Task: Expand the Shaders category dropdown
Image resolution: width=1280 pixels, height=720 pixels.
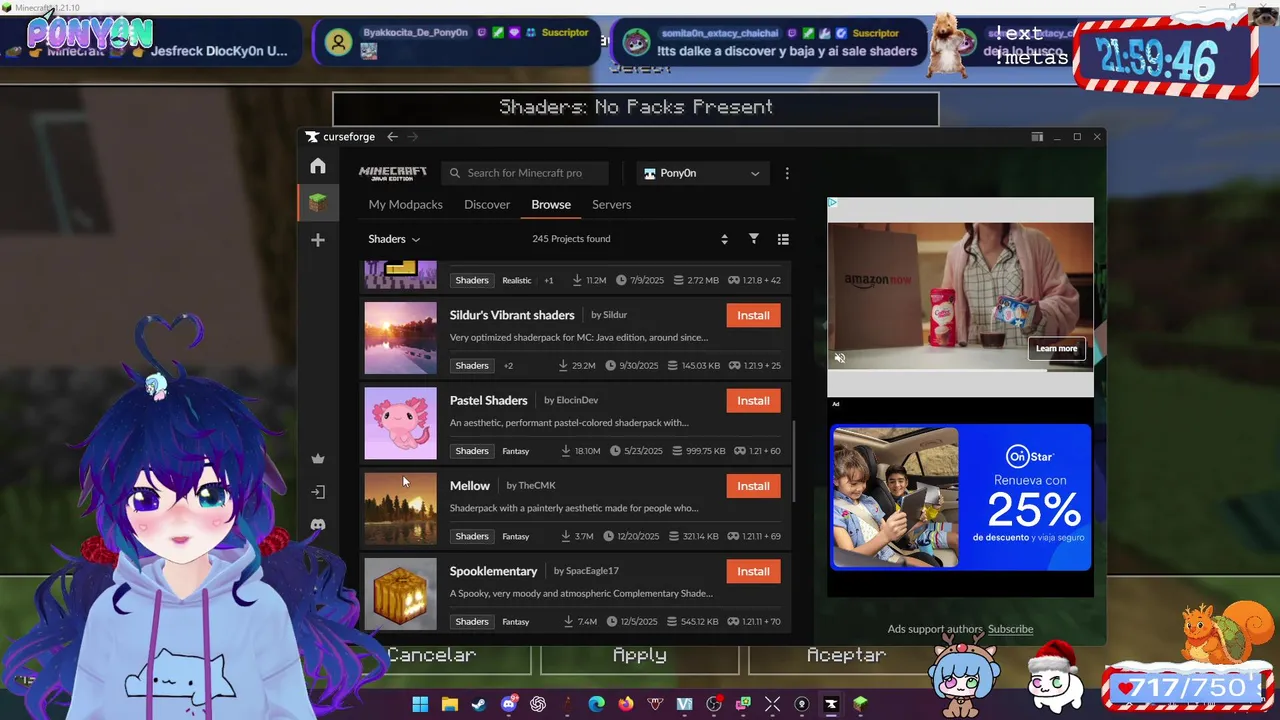Action: click(394, 239)
